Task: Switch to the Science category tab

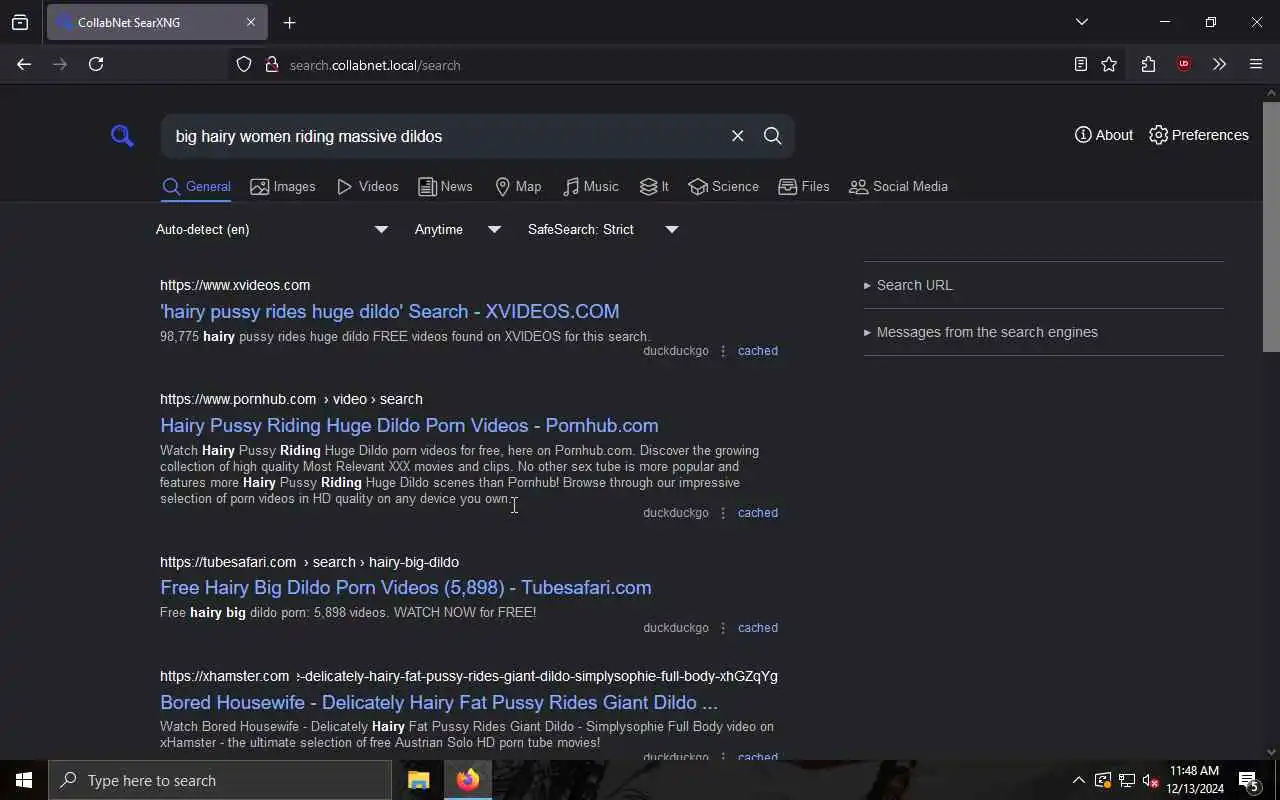Action: click(724, 187)
